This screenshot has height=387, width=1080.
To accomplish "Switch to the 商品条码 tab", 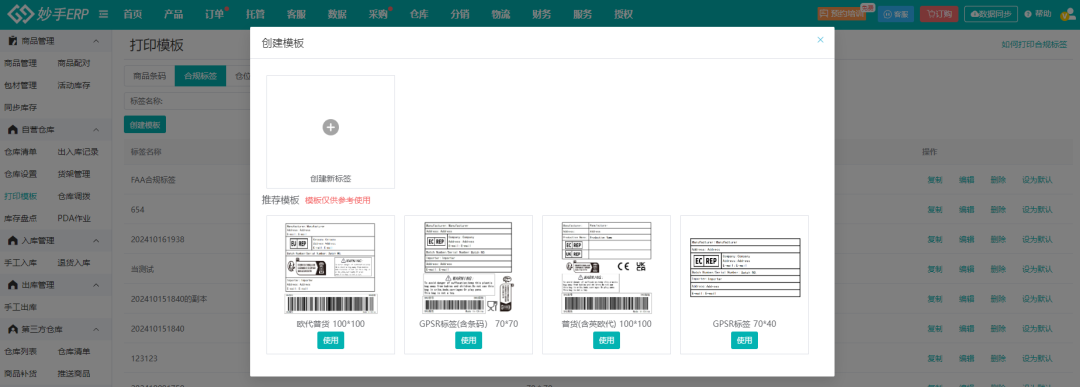I will pos(149,76).
